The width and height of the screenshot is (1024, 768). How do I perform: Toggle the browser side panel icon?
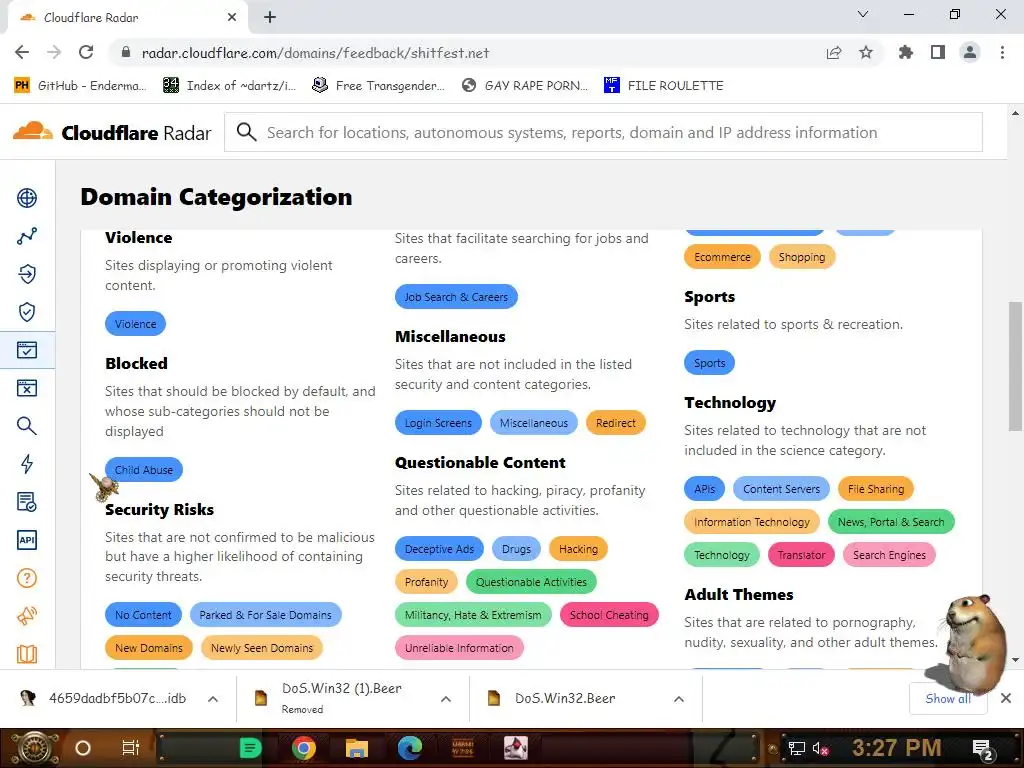pos(938,52)
